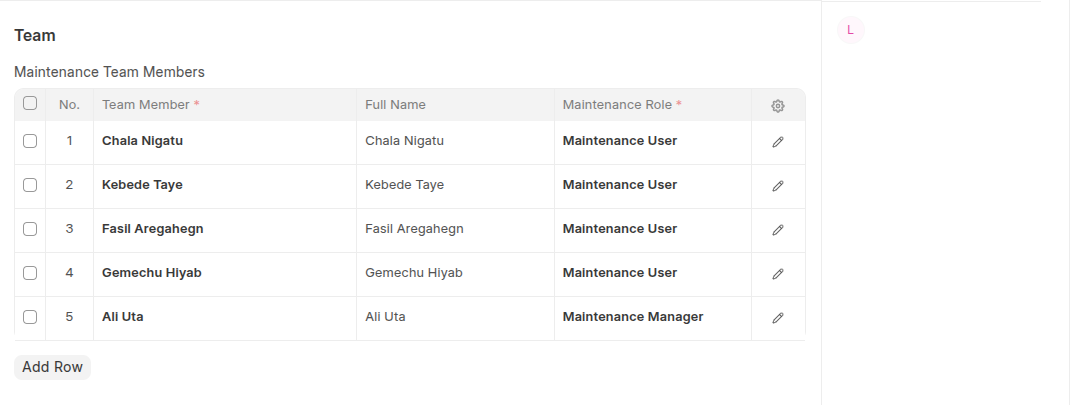
Task: Click the Add Row button
Action: (52, 367)
